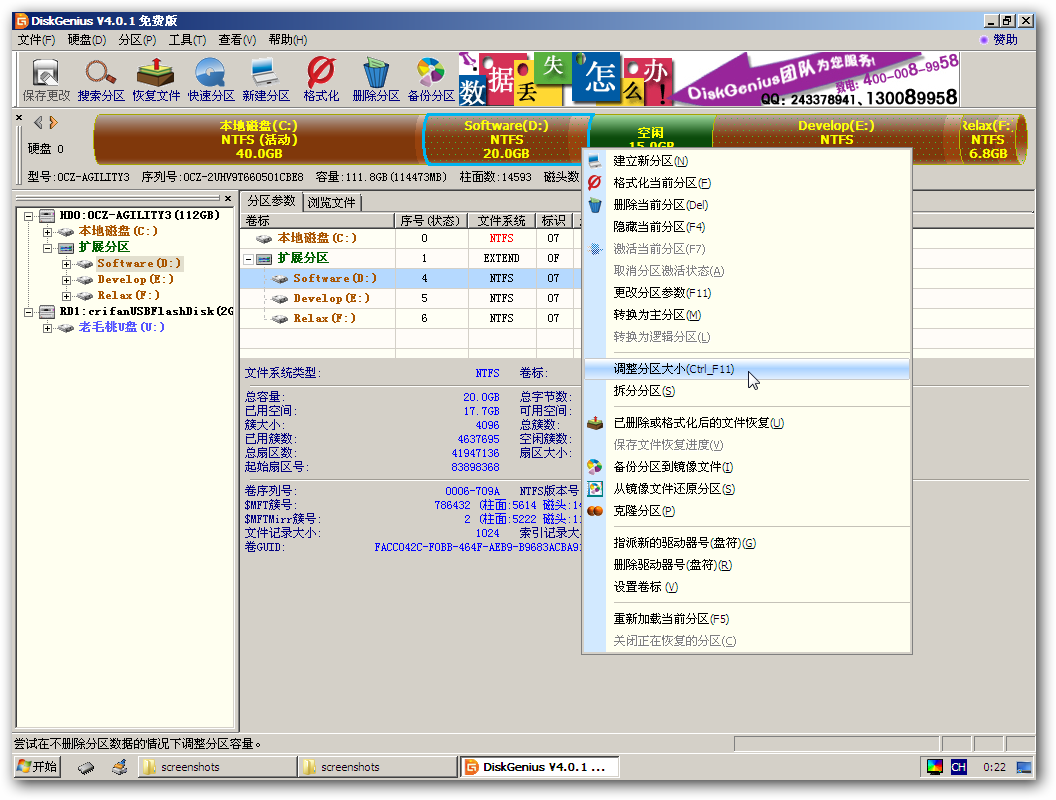Expand Develop(E:) in the tree
The width and height of the screenshot is (1056, 800).
click(x=67, y=280)
